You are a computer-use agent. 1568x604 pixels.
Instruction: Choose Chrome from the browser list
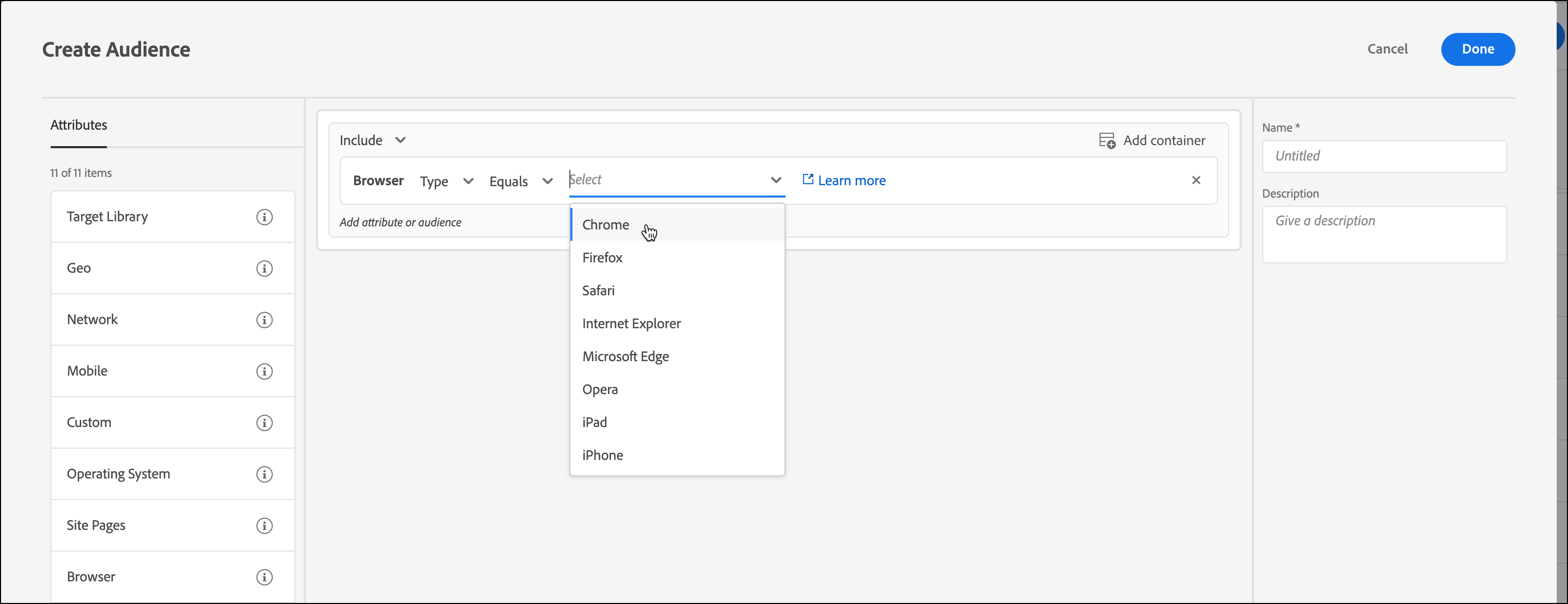(605, 224)
